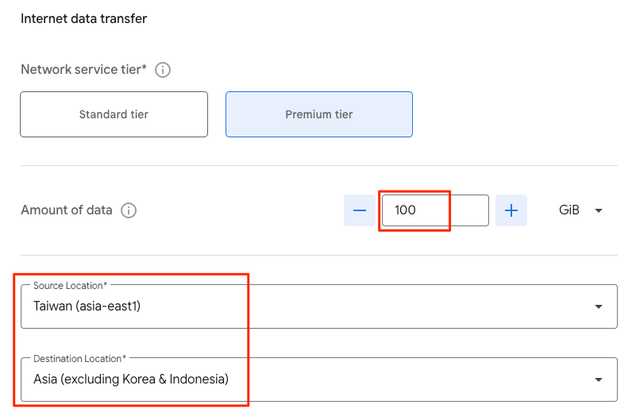Click the Source Location field label
Screen dimensions: 640x420
tap(70, 286)
